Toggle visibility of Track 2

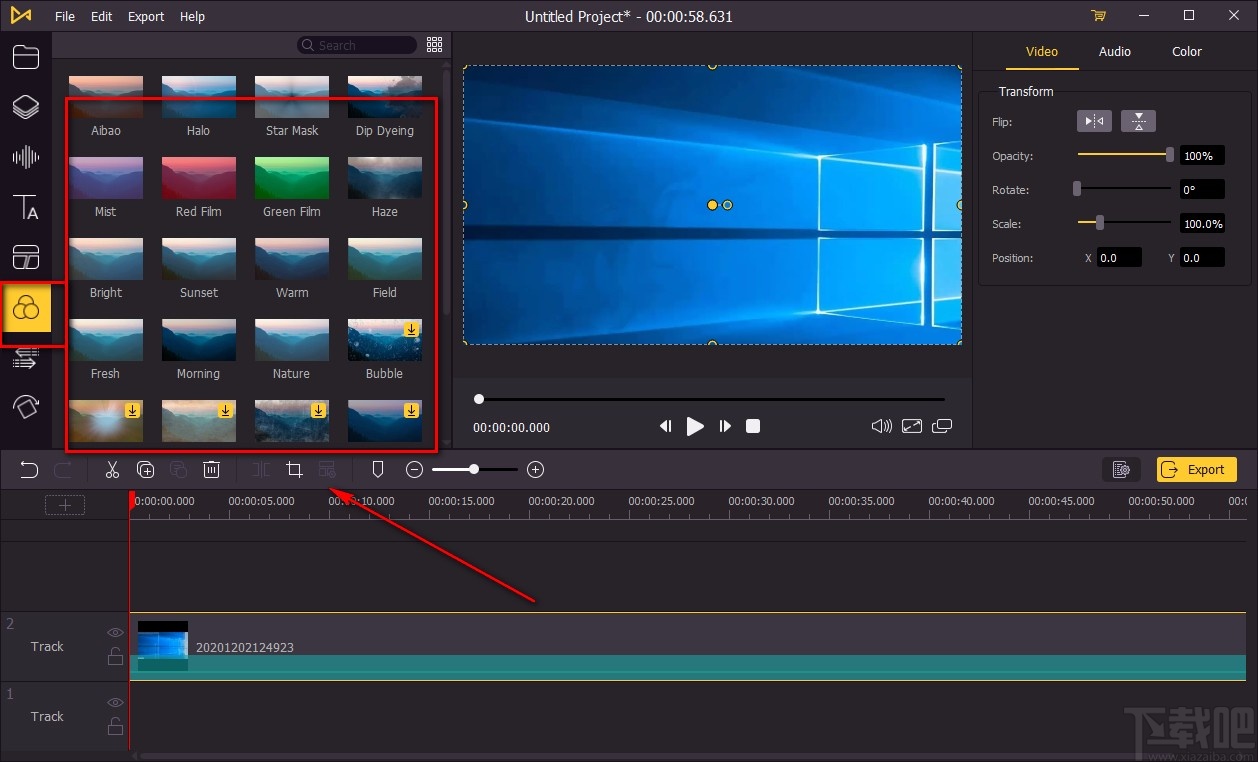click(115, 633)
